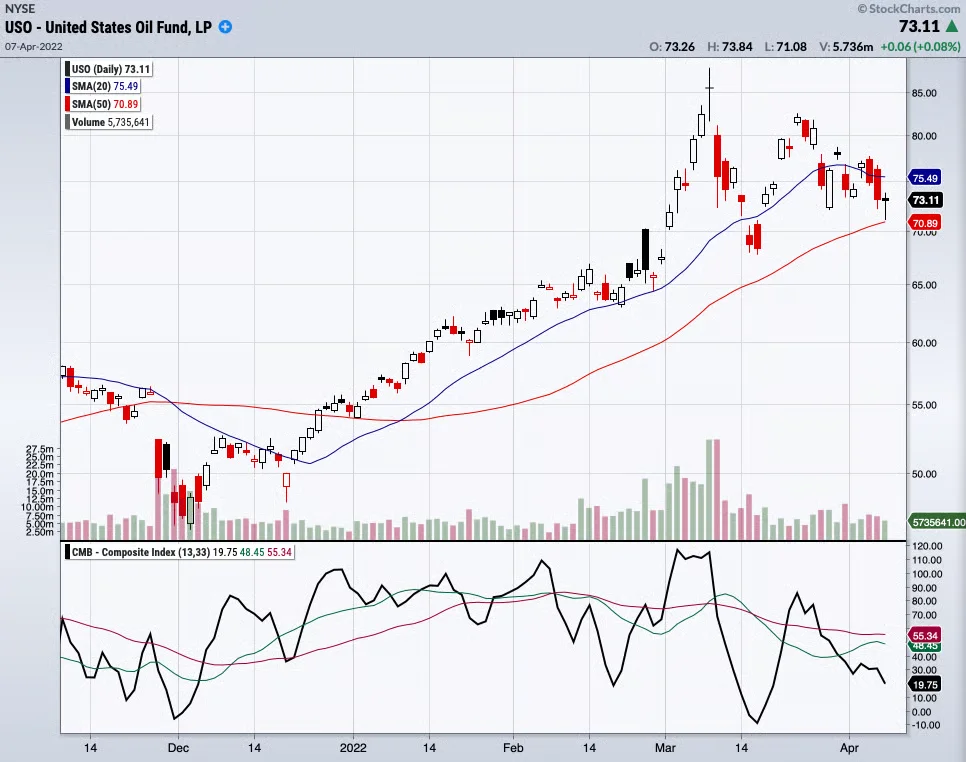This screenshot has height=762, width=966.
Task: Click the H: 73.84 high value
Action: (730, 47)
